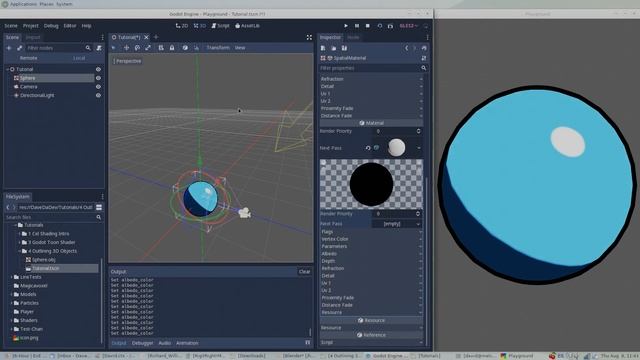Switch to the 2D workspace

[x=182, y=26]
